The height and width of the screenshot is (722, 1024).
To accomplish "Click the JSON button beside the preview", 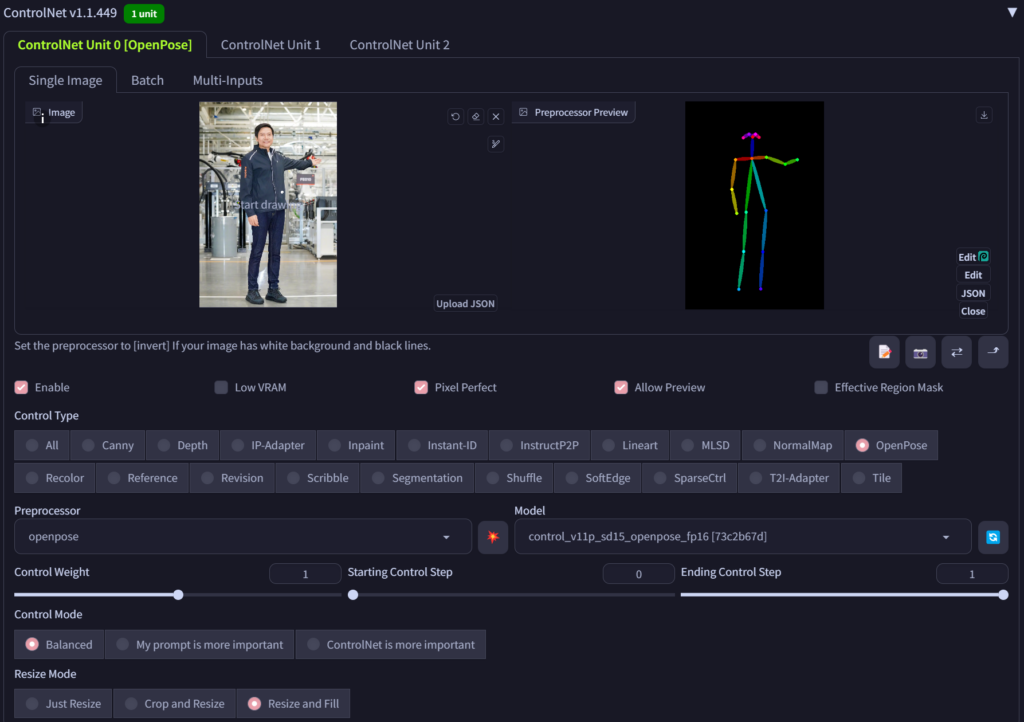I will pos(972,293).
